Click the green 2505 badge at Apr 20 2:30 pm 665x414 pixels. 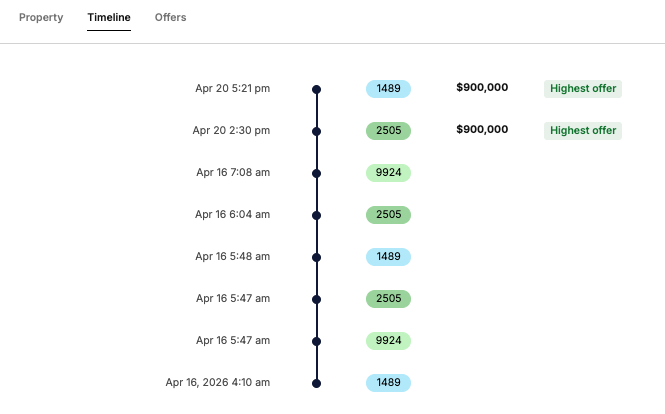(x=388, y=131)
